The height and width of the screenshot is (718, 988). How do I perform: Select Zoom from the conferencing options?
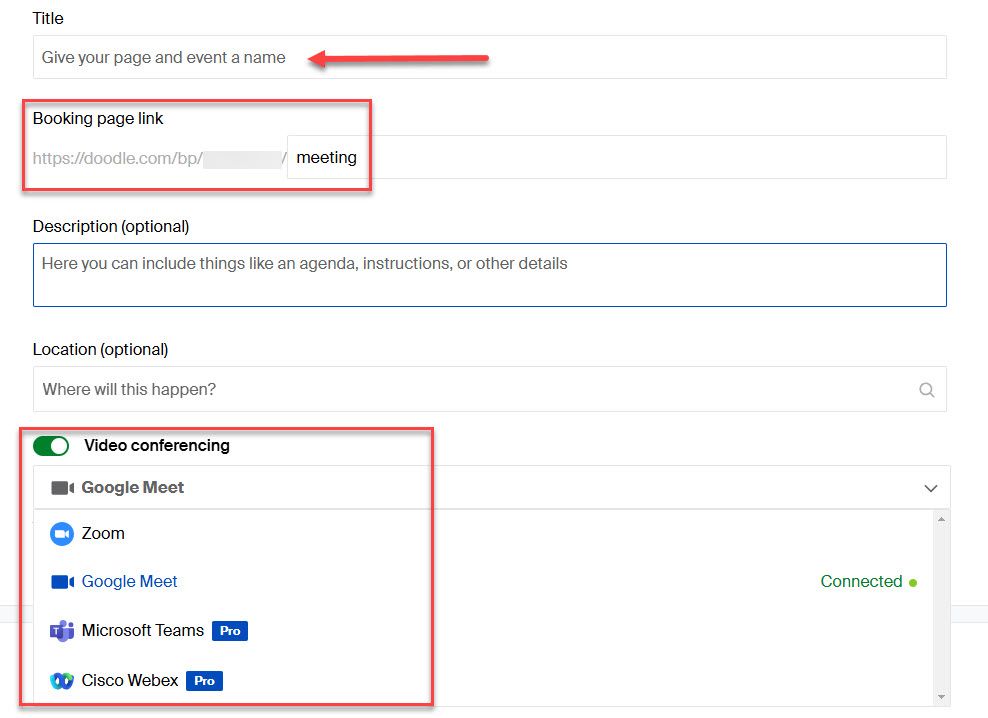103,533
